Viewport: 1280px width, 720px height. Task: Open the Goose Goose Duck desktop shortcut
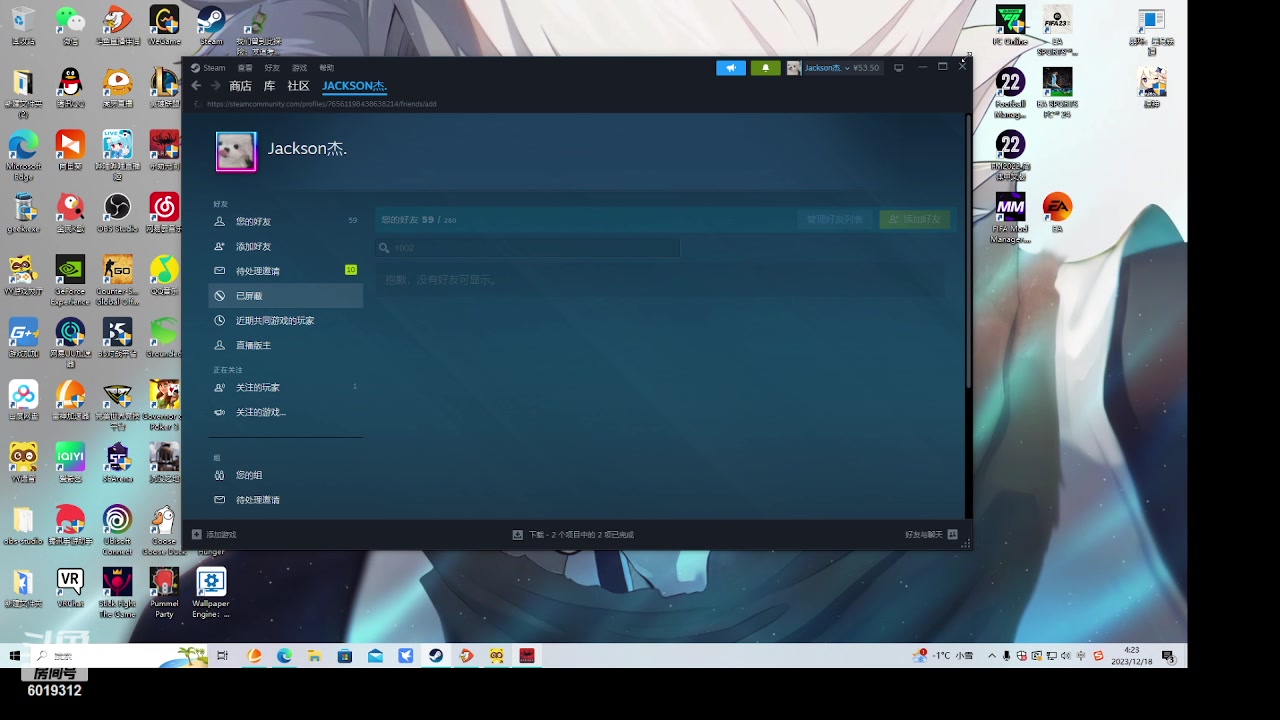click(x=164, y=530)
